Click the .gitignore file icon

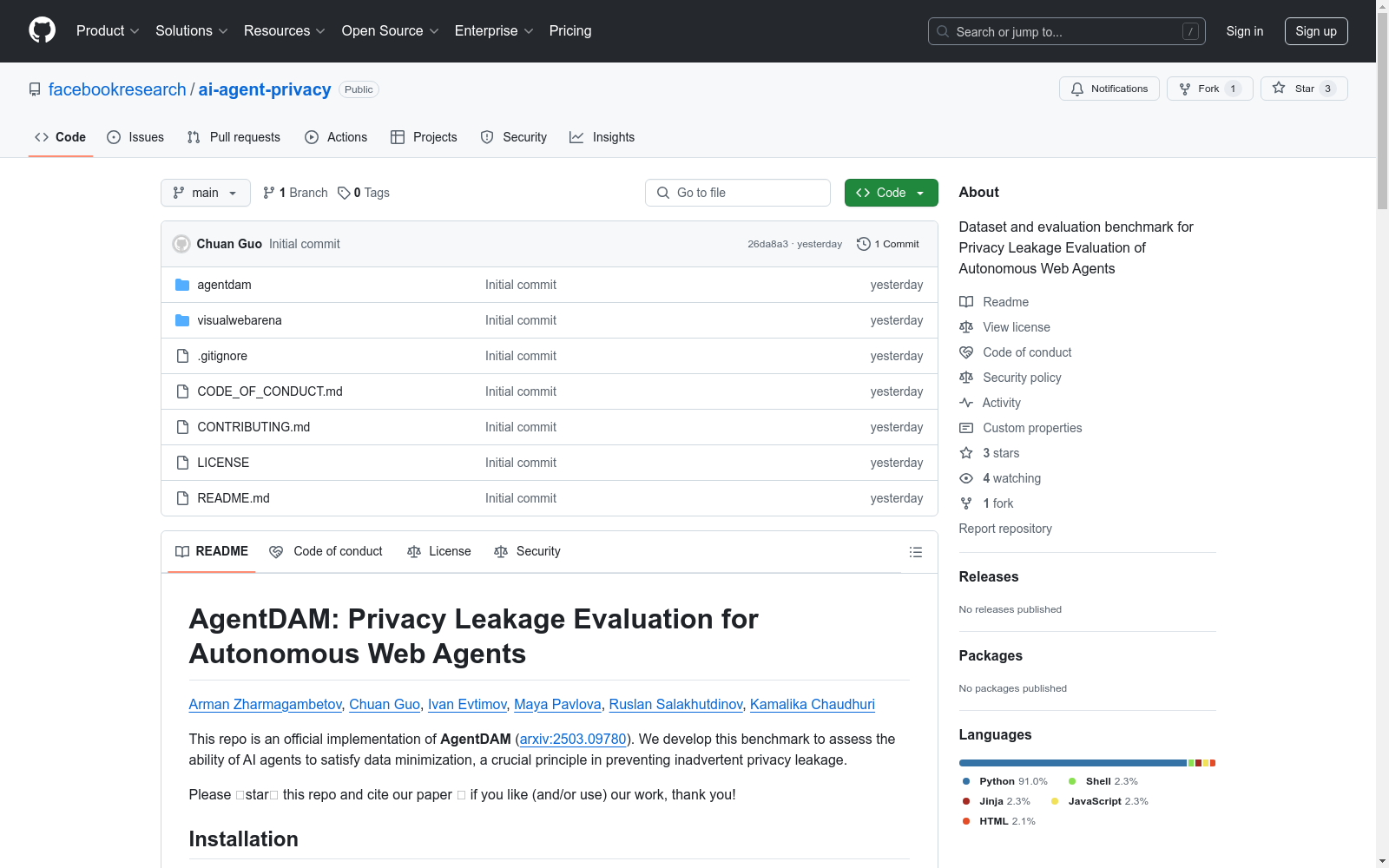coord(182,356)
